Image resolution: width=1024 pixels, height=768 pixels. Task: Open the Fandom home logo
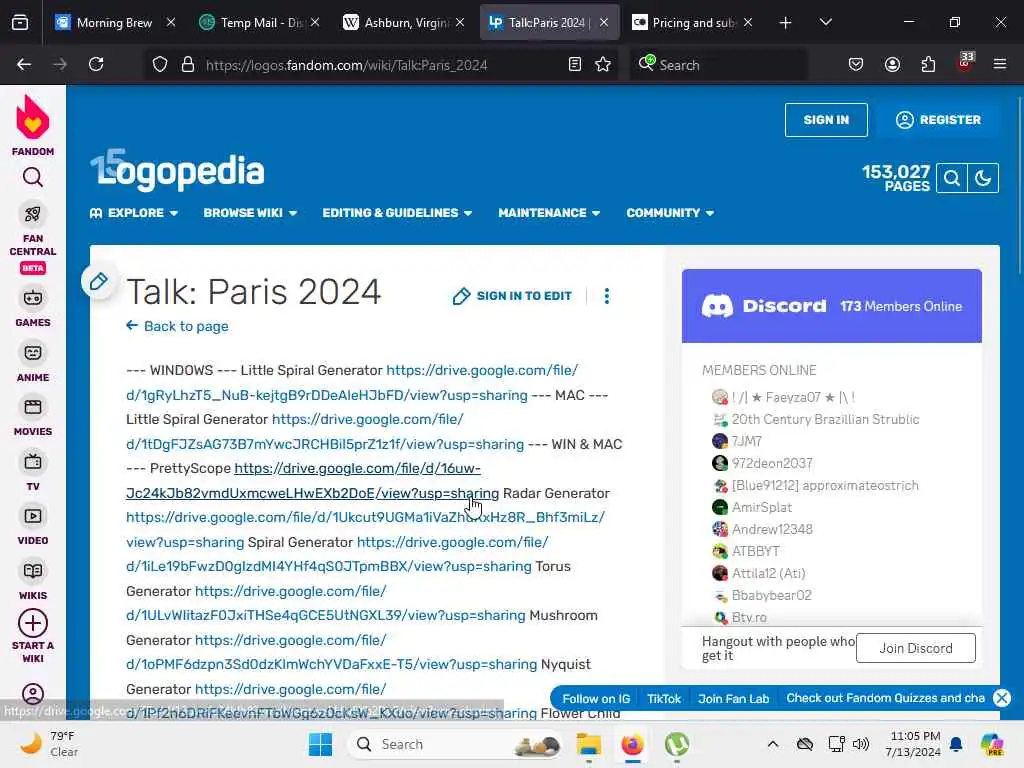tap(33, 125)
